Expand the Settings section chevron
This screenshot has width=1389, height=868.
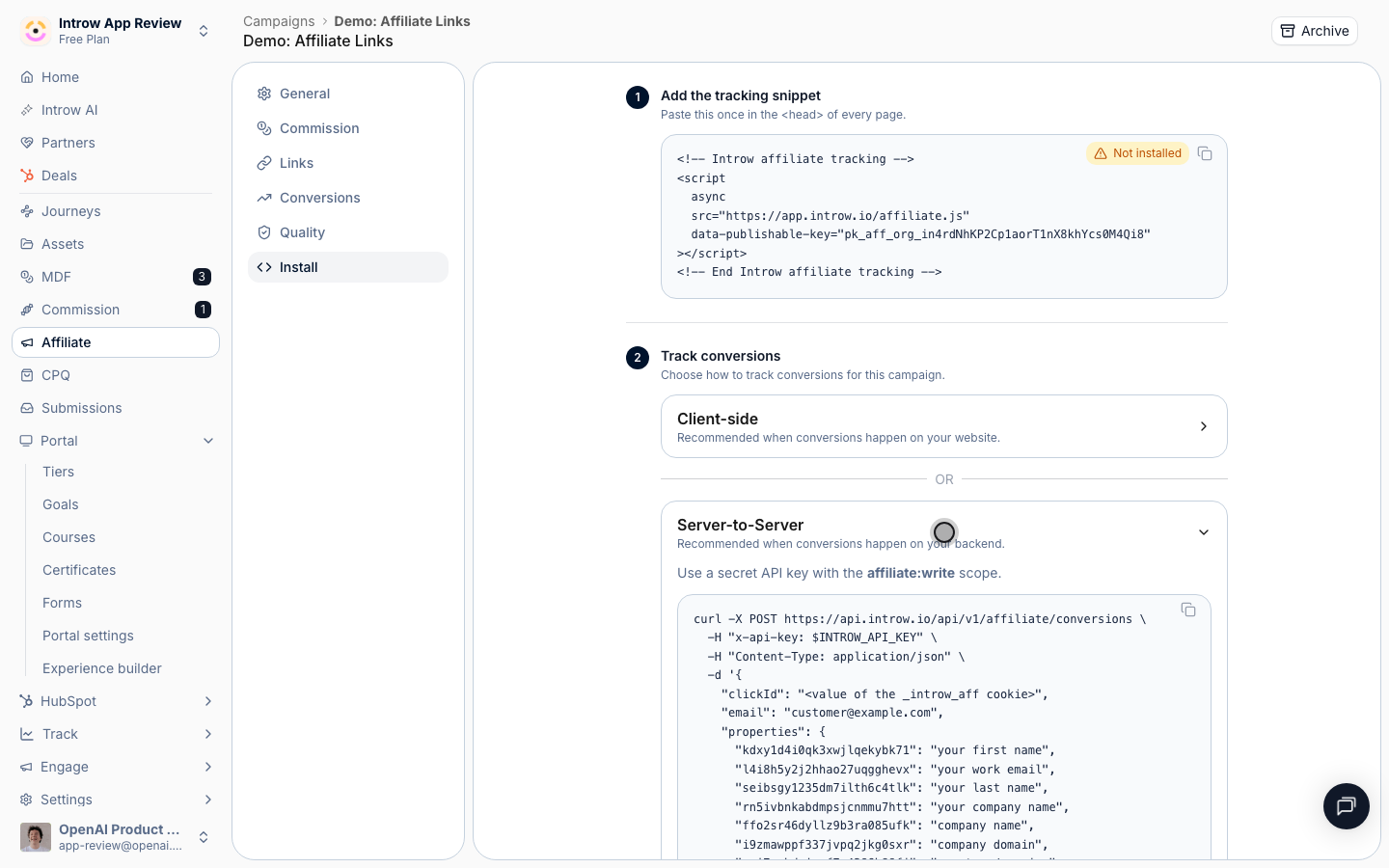(x=208, y=800)
